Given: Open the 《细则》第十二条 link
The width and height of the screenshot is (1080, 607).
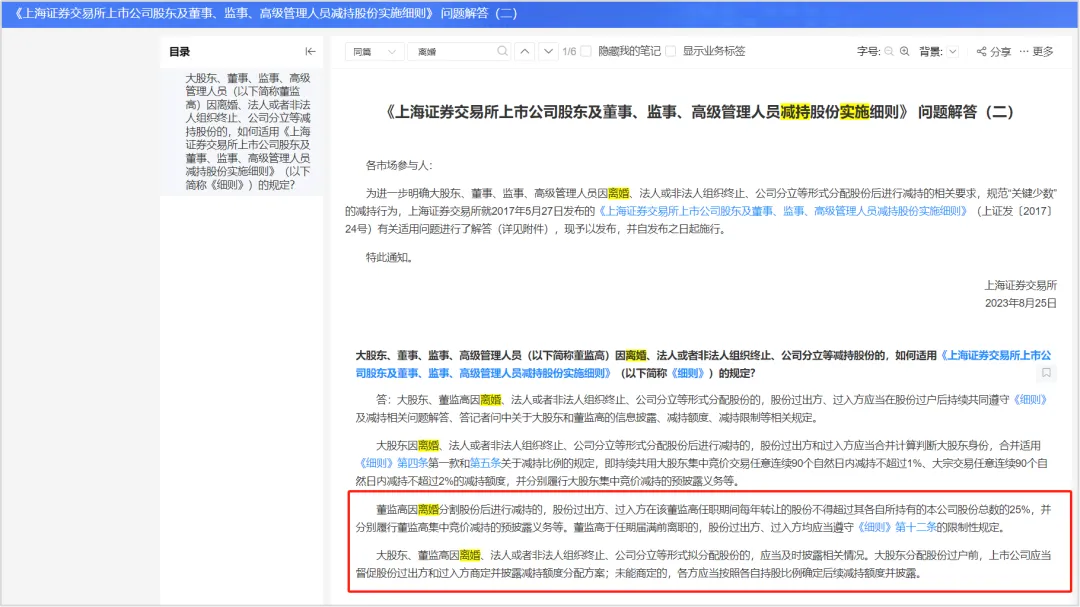Looking at the screenshot, I should (896, 528).
